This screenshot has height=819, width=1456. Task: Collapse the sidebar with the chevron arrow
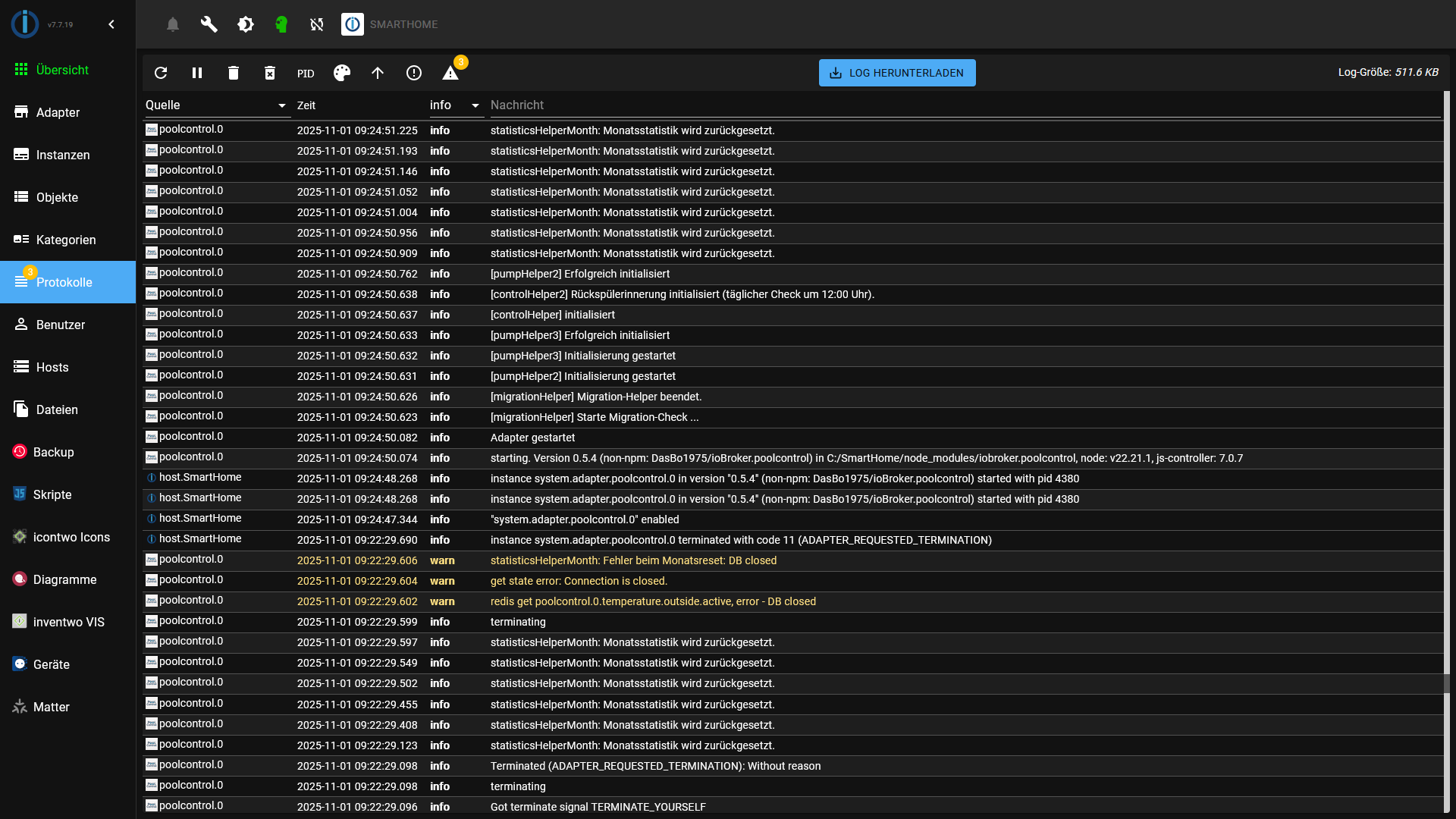click(111, 24)
